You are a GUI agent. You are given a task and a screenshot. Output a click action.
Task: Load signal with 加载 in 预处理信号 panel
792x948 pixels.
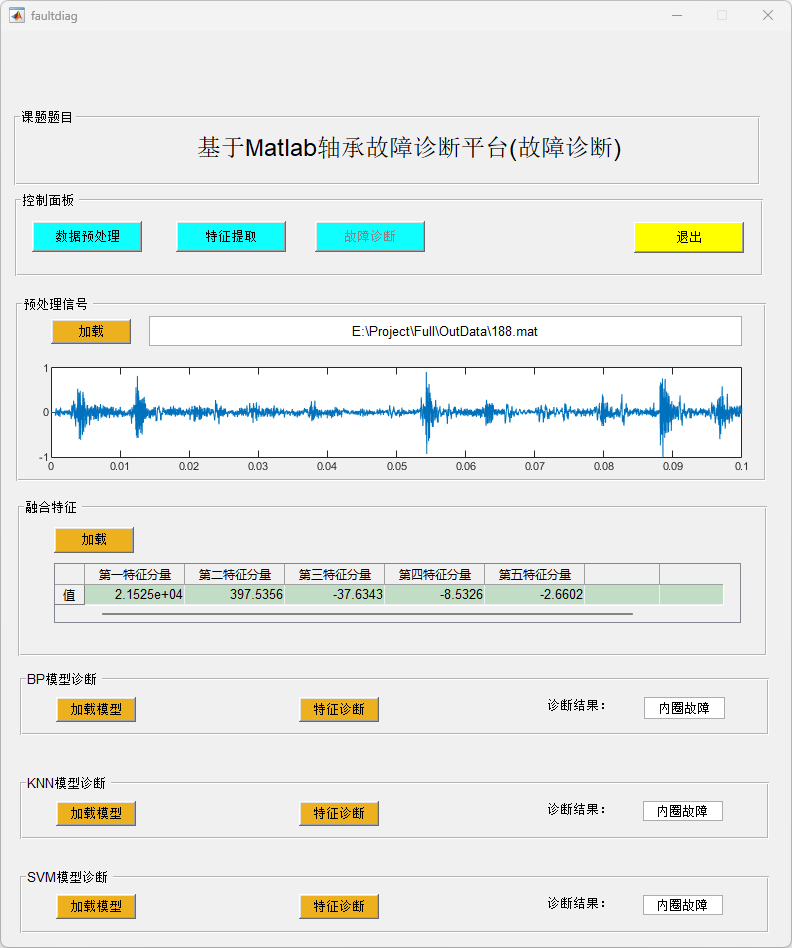[91, 331]
